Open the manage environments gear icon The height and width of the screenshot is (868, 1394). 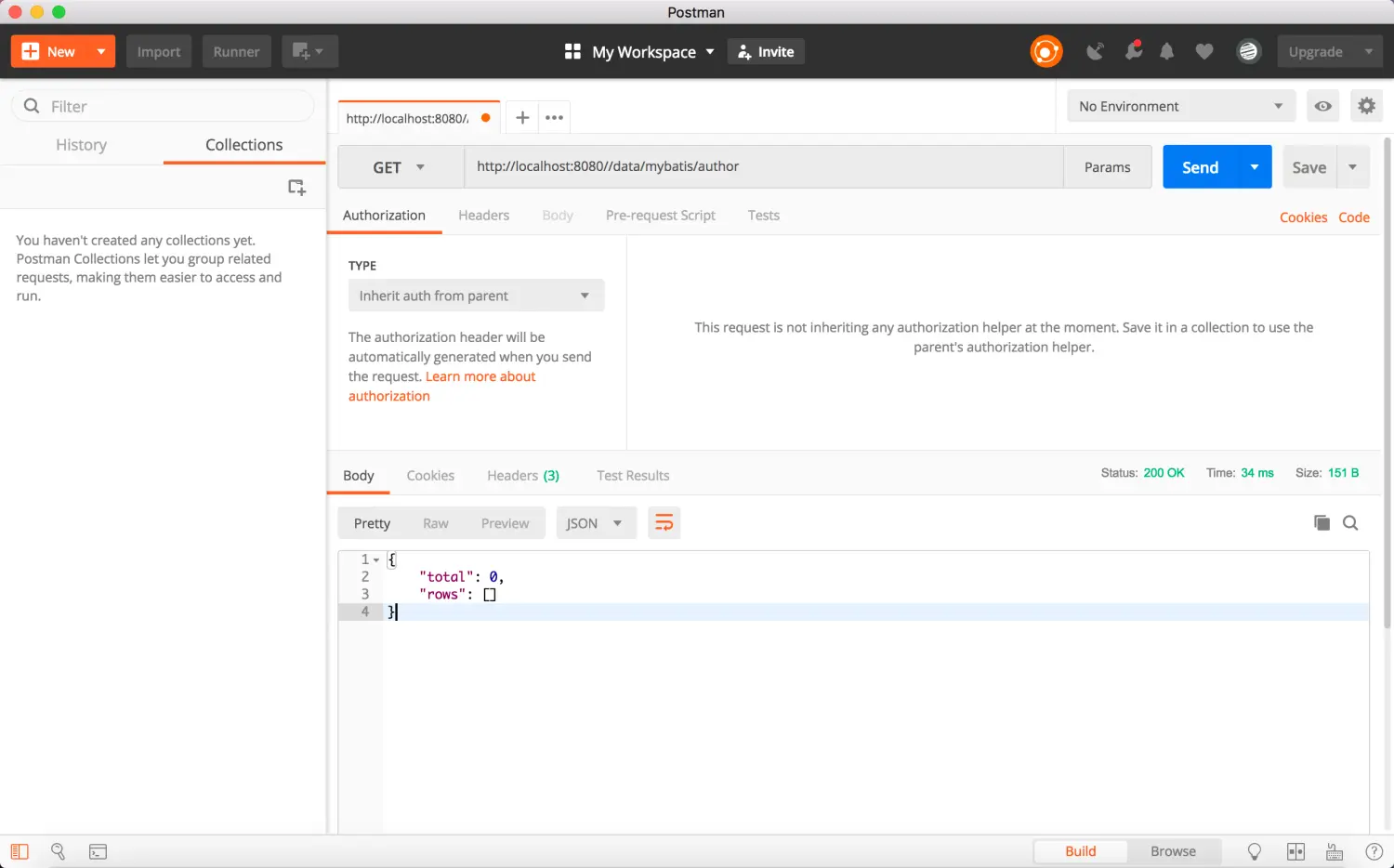pyautogui.click(x=1366, y=106)
